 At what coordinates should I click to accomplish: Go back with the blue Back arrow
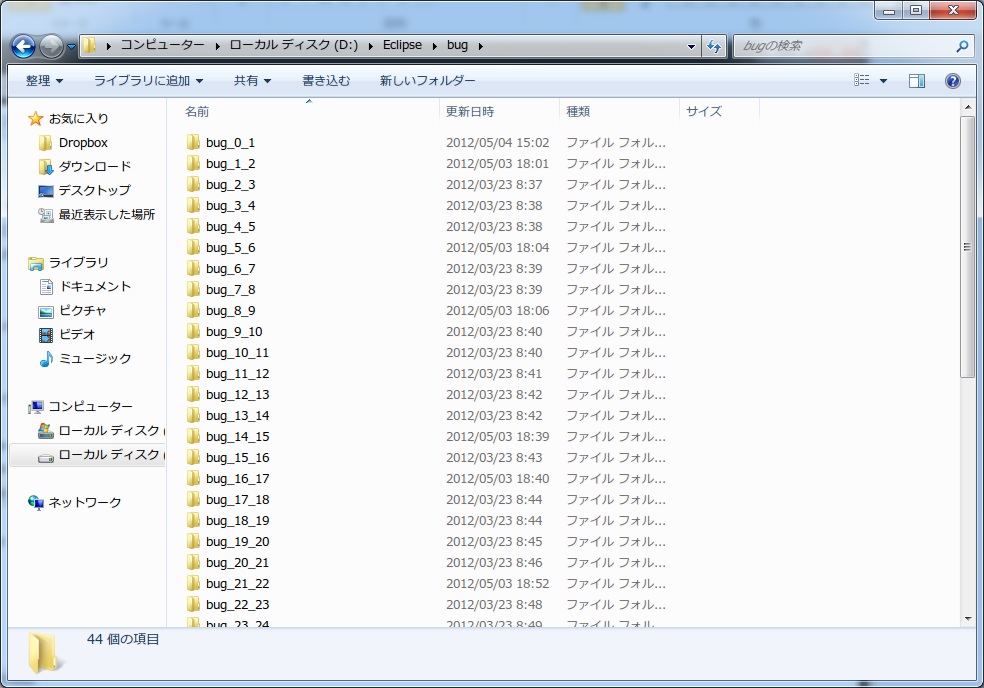(x=23, y=46)
